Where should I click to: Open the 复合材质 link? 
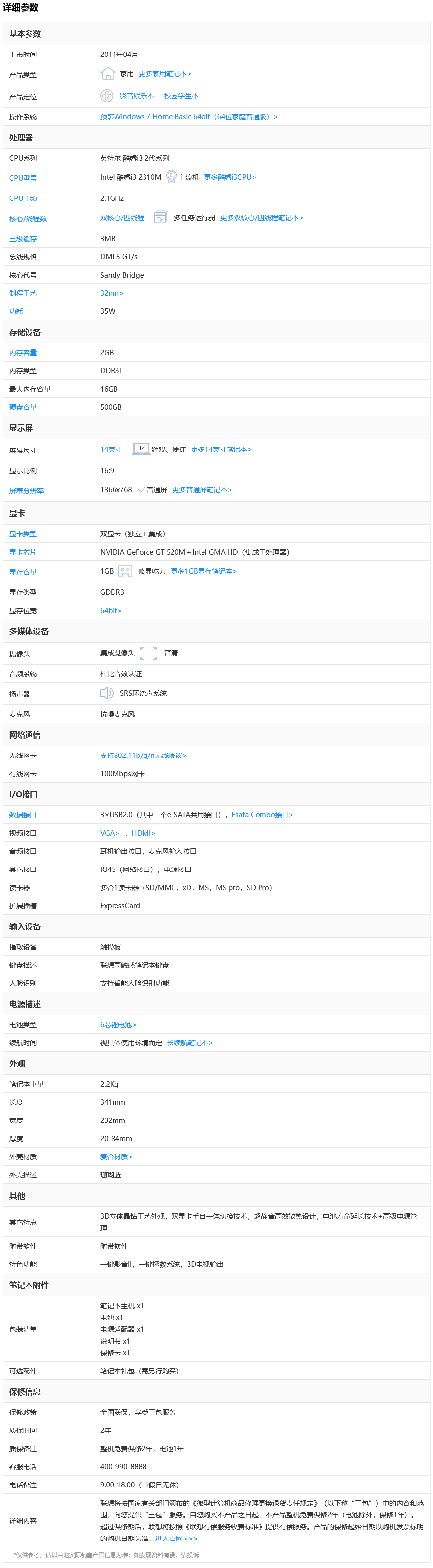[x=116, y=1157]
